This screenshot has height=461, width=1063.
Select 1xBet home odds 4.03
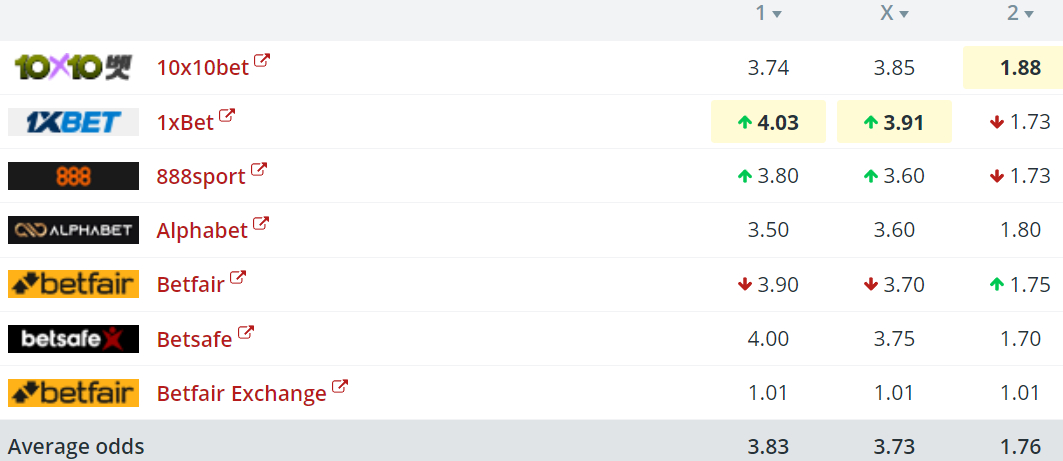pos(768,122)
